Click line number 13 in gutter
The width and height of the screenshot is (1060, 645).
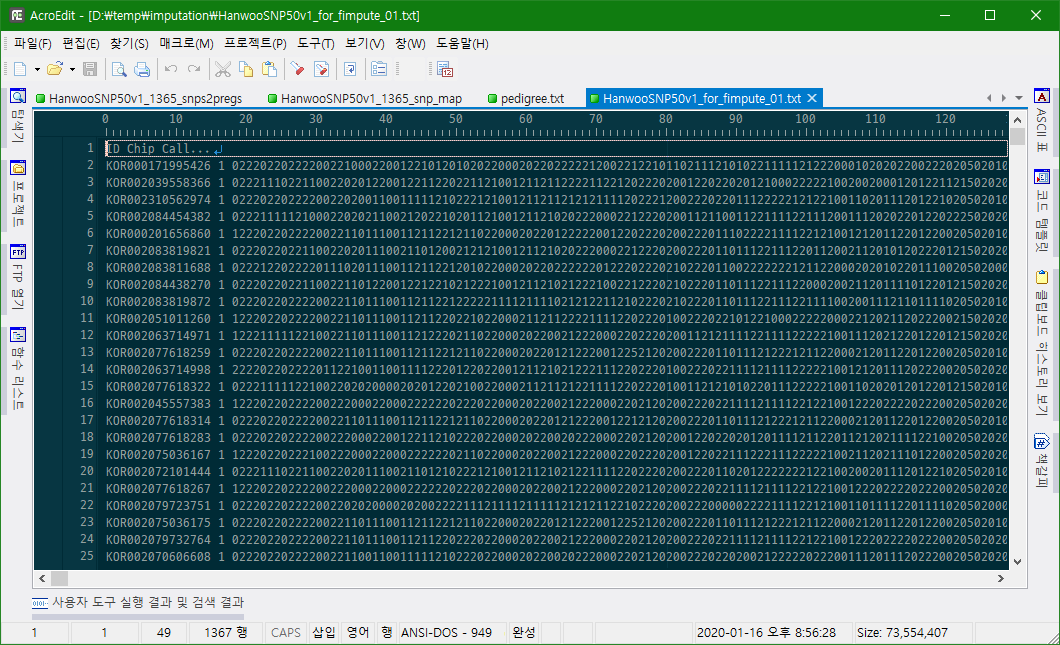pyautogui.click(x=87, y=352)
